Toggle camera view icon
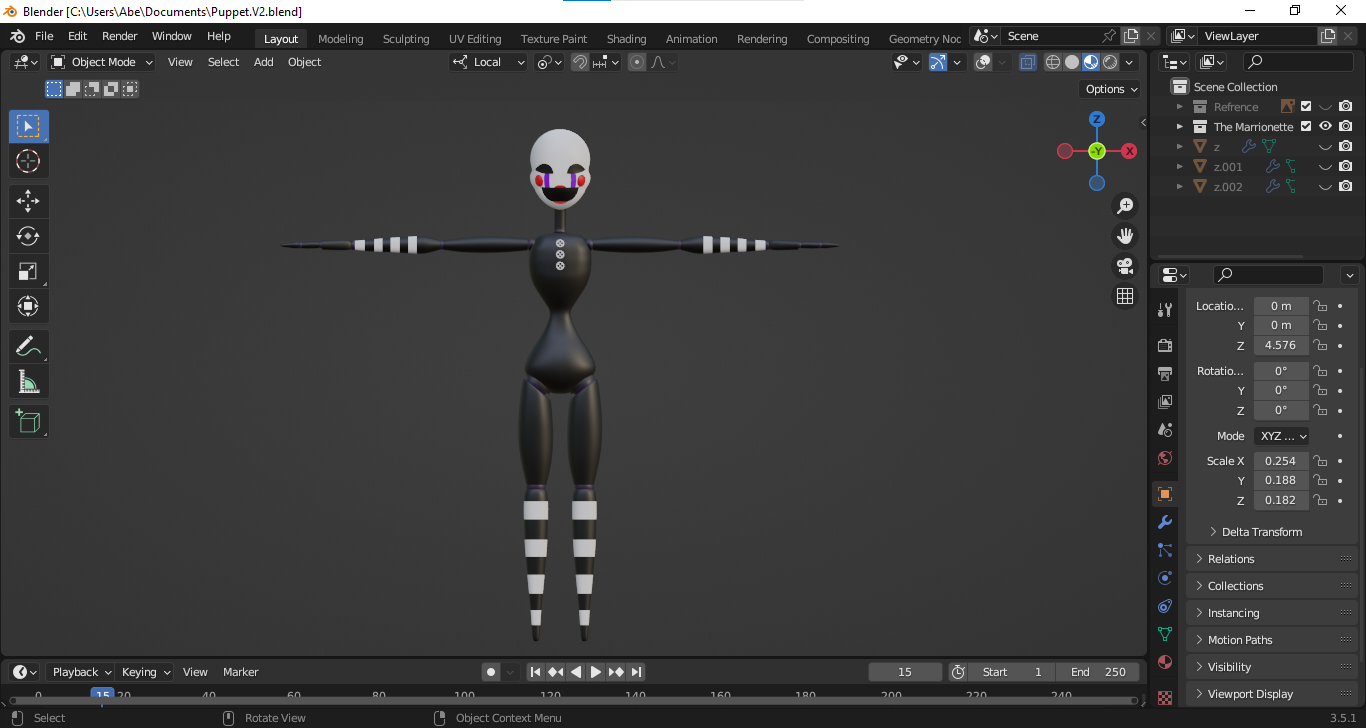 tap(1125, 266)
